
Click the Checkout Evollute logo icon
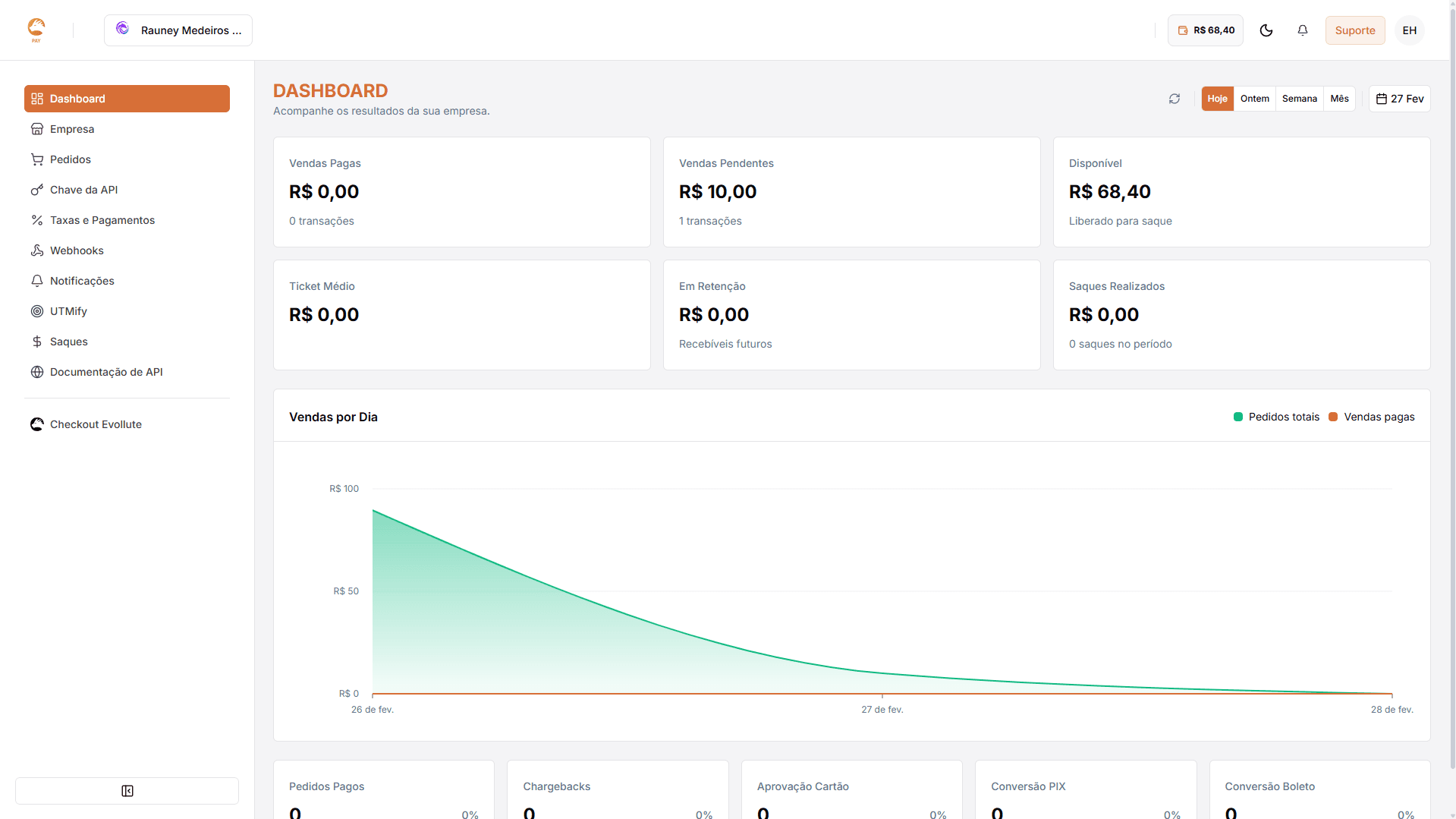[x=37, y=424]
